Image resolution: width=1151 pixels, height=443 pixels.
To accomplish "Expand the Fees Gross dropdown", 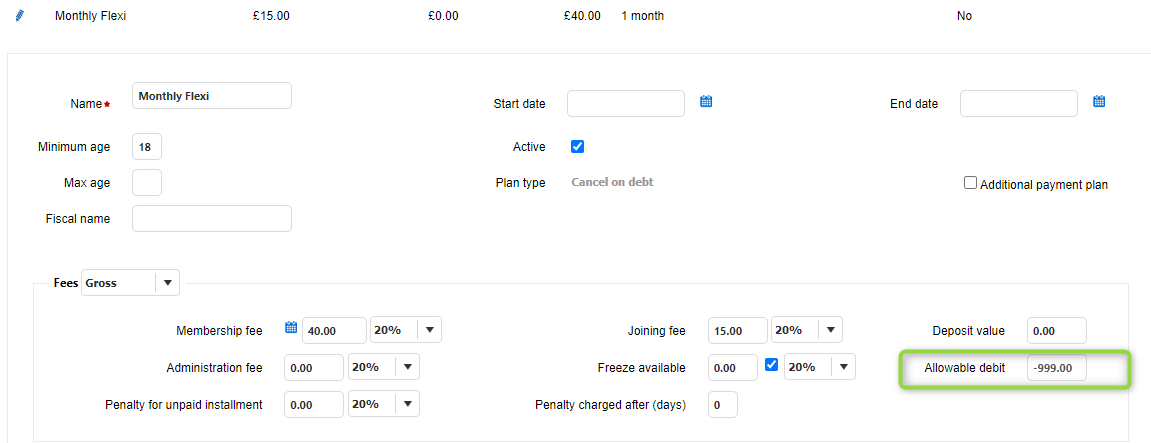I will [166, 283].
